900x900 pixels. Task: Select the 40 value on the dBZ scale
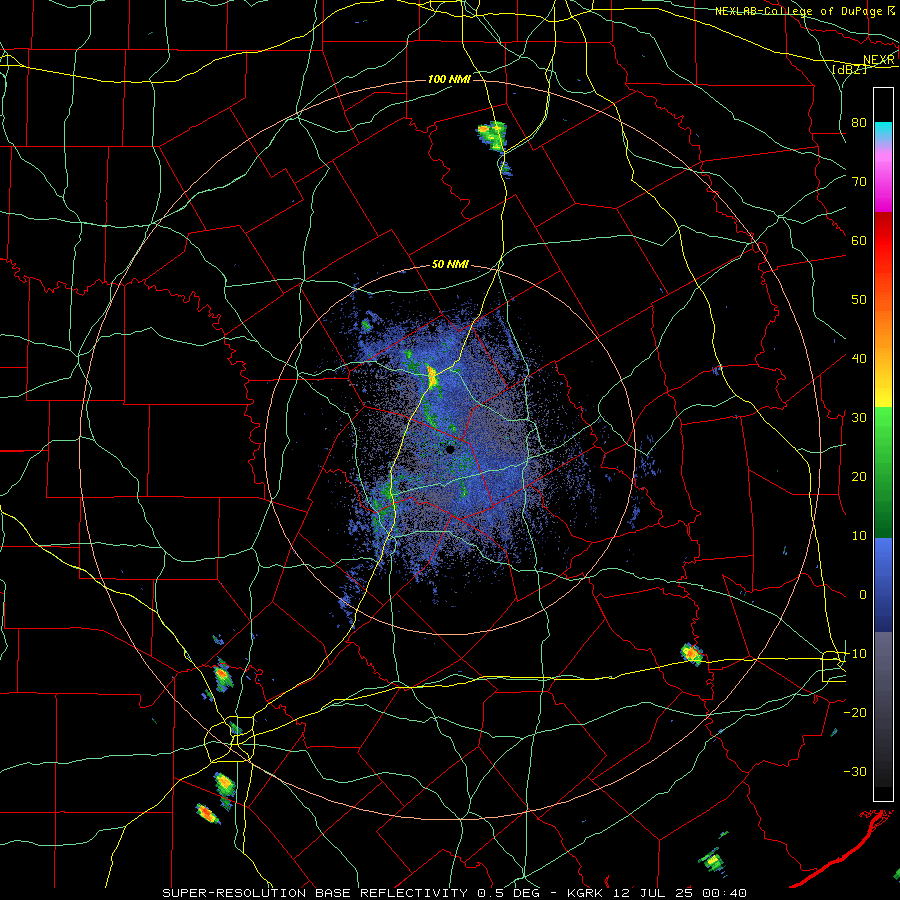coord(859,359)
